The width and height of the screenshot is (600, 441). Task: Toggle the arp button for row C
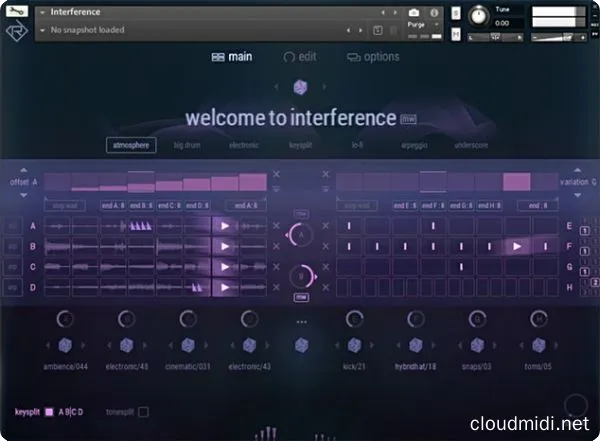[x=13, y=267]
